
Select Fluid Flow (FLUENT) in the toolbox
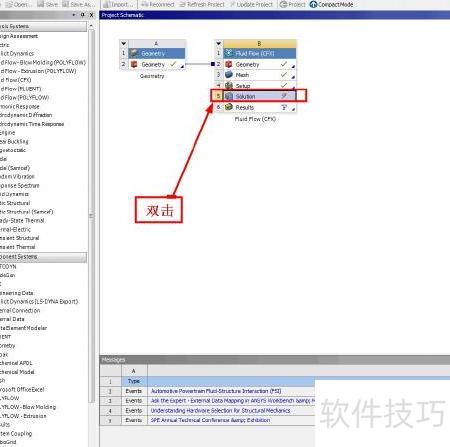(21, 89)
